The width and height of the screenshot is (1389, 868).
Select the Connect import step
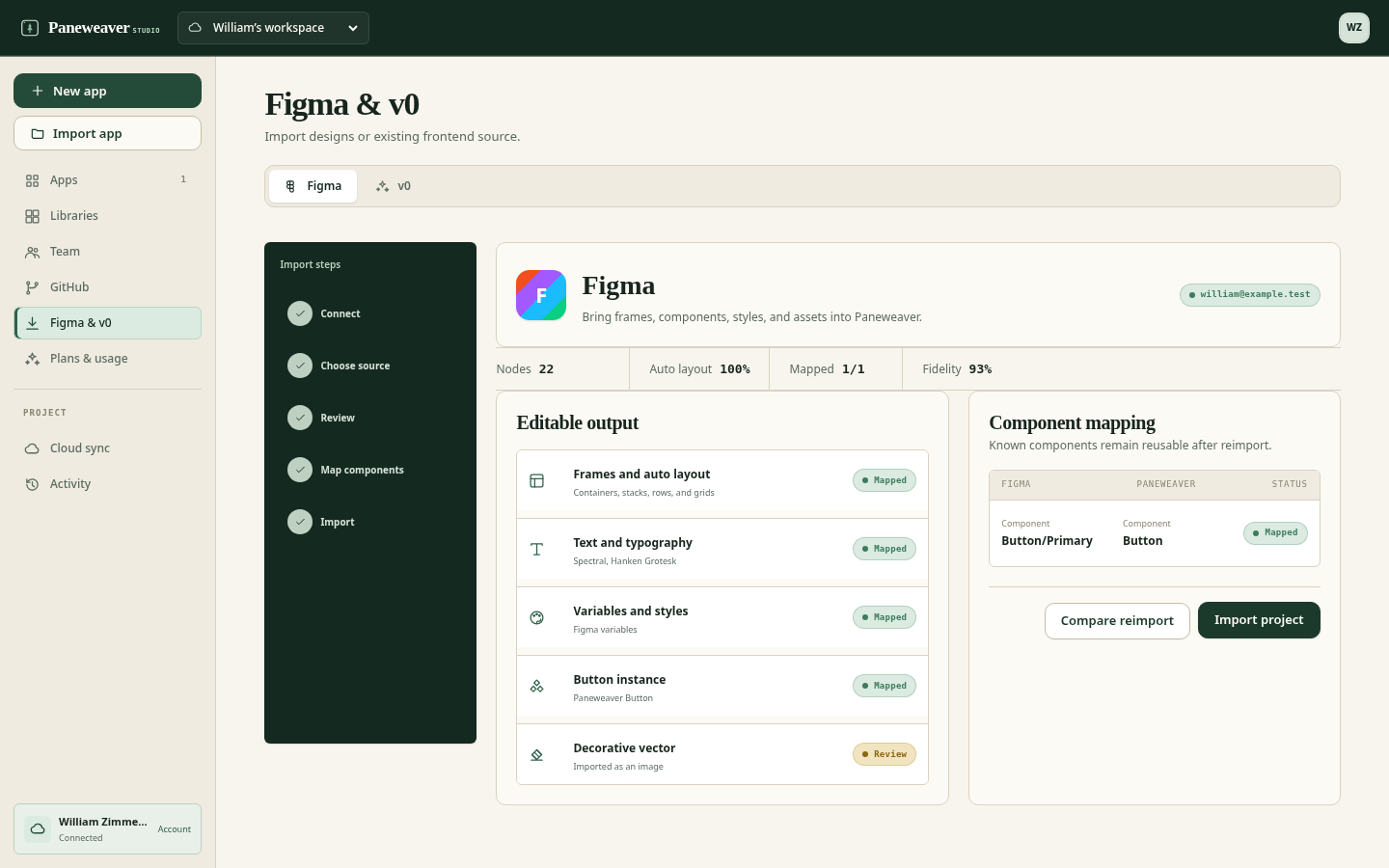tap(370, 313)
